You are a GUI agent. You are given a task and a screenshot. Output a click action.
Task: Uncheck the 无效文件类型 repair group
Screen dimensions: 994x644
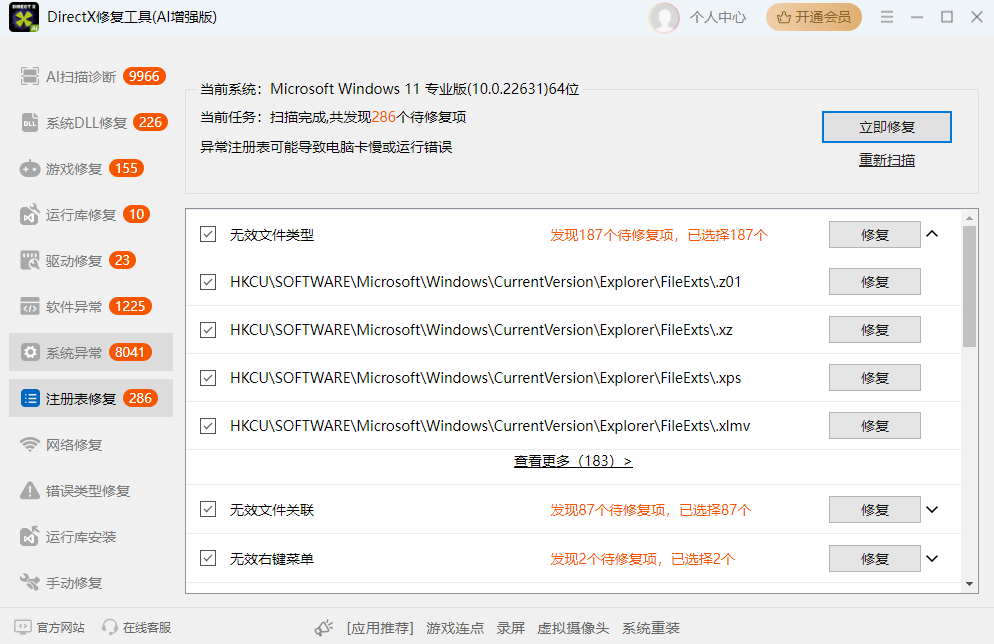pos(207,234)
